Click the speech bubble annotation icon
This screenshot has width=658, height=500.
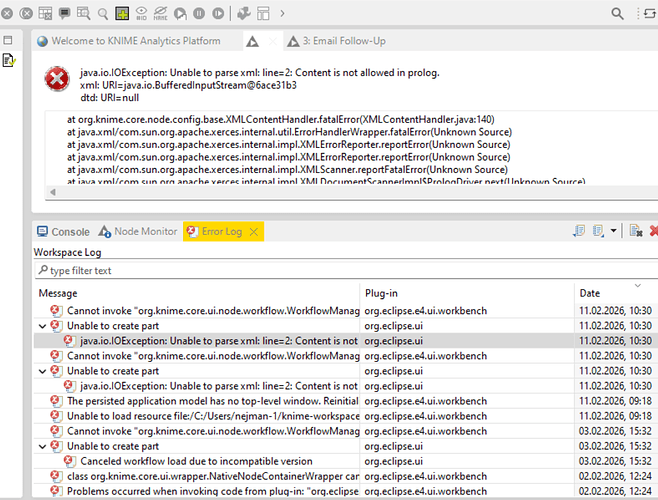tap(65, 13)
